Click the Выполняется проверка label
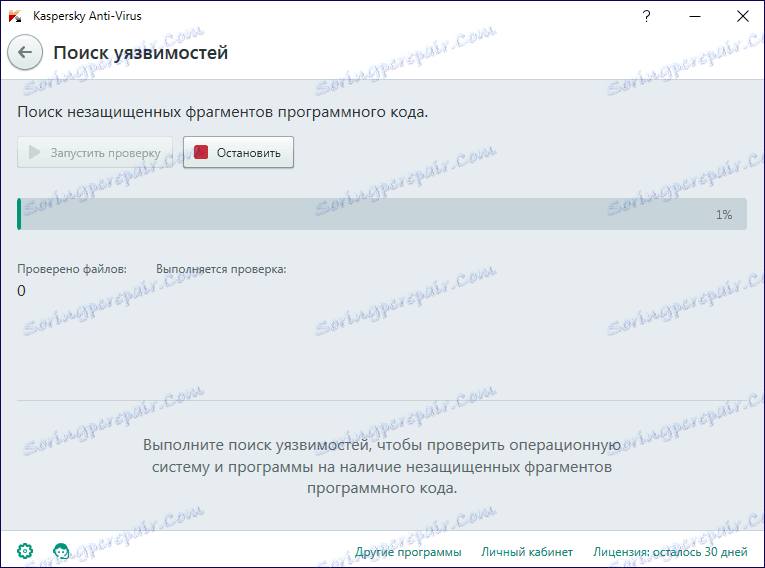 [221, 269]
